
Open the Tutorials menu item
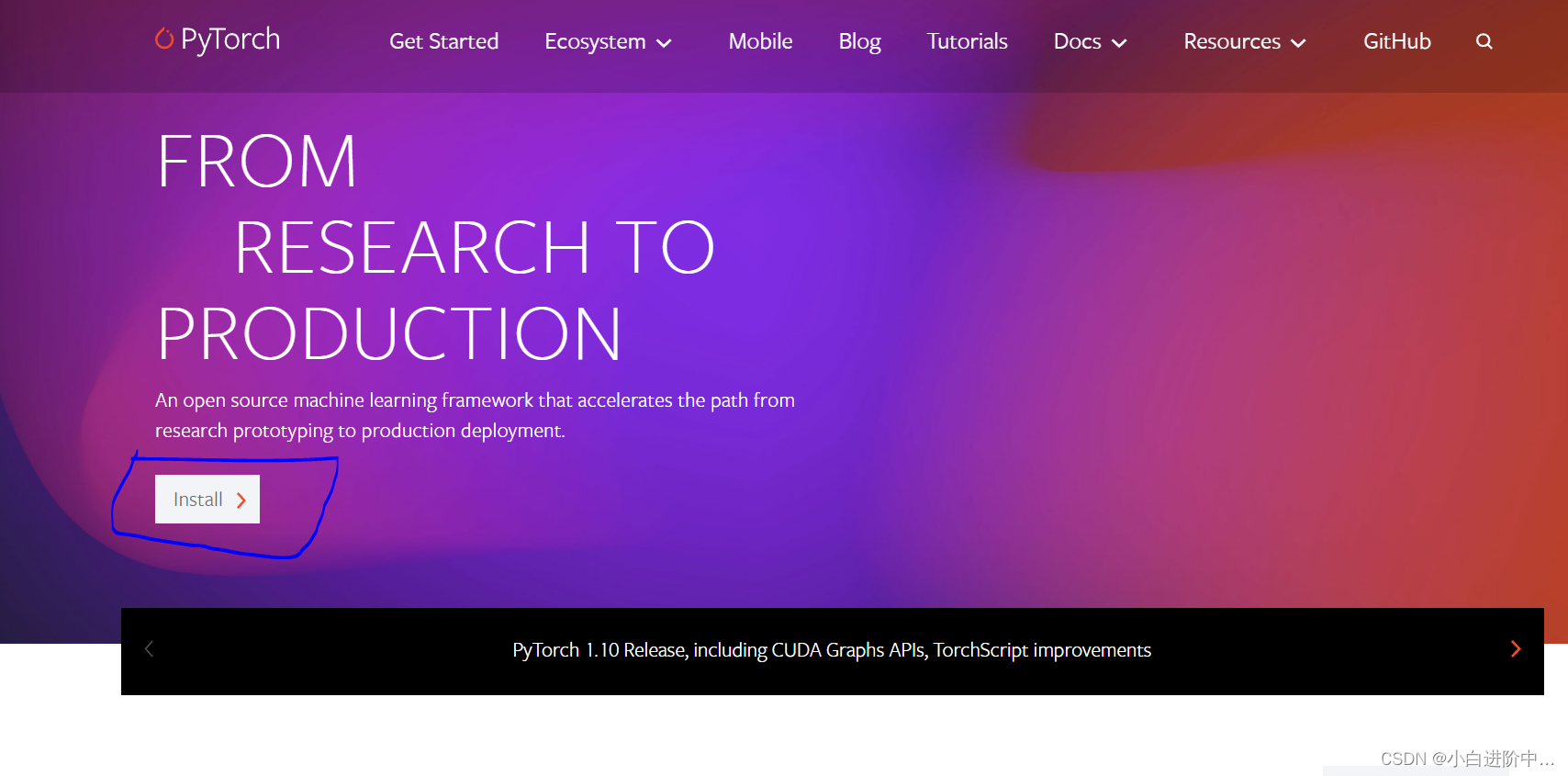tap(967, 41)
